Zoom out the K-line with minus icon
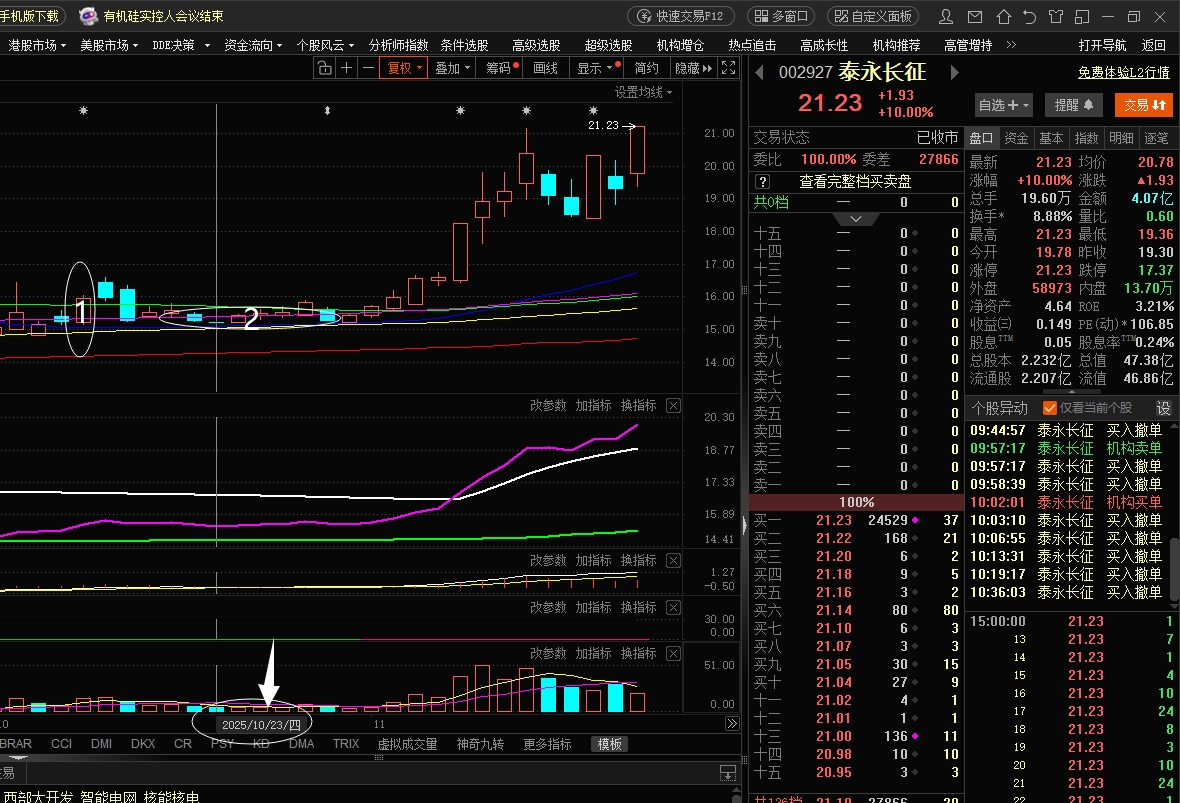The height and width of the screenshot is (803, 1180). [368, 68]
